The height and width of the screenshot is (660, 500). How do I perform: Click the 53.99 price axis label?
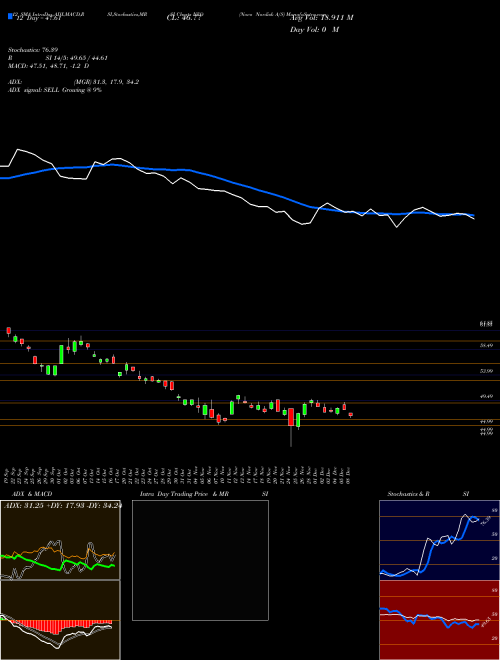pos(486,371)
